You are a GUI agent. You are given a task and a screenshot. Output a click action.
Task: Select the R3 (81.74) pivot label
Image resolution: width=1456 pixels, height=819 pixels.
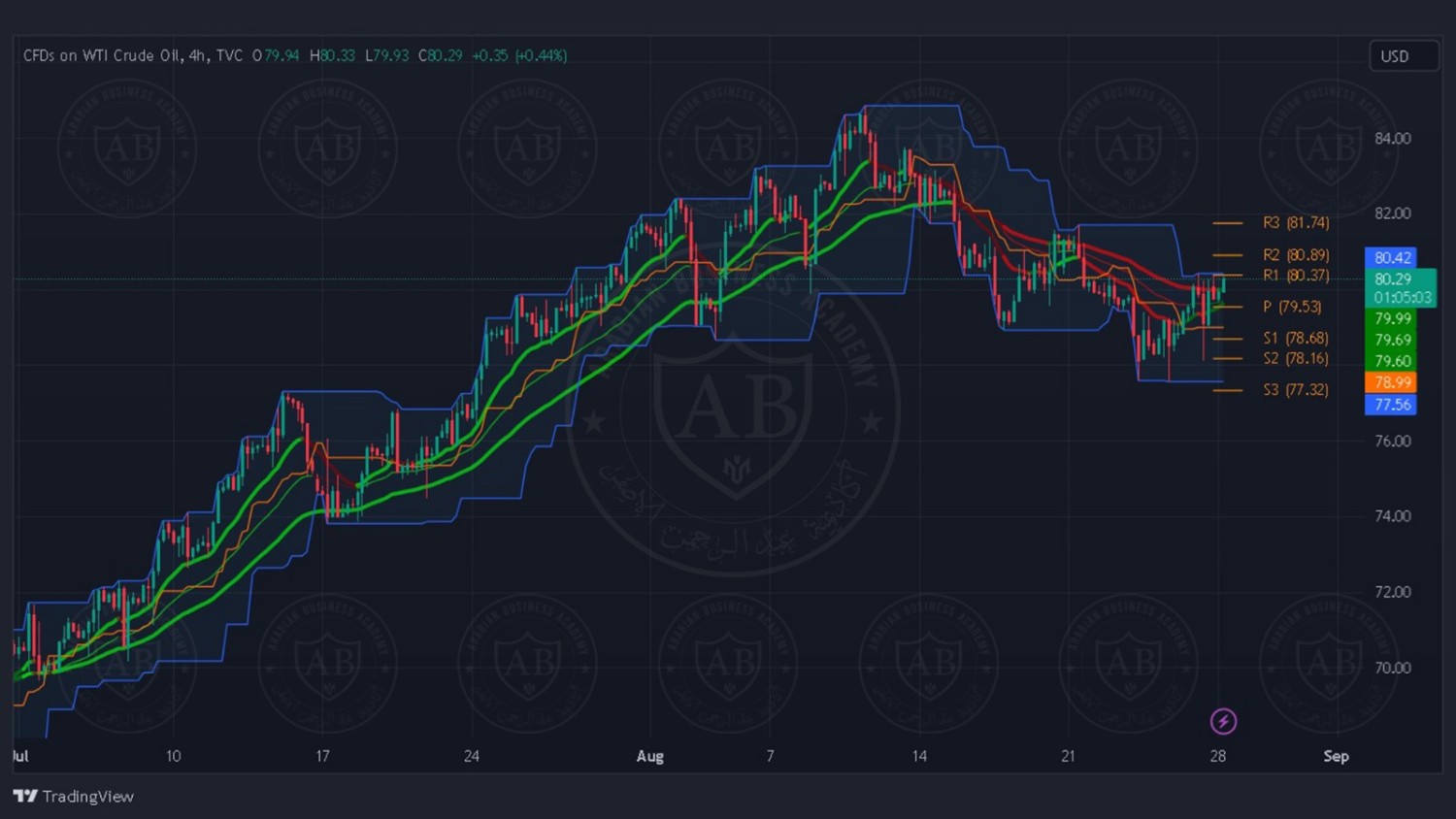tap(1296, 223)
